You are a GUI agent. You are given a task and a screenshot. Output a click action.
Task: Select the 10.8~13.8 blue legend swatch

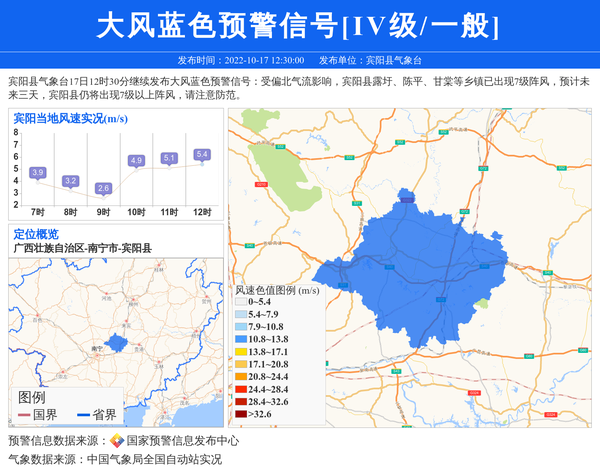click(241, 340)
